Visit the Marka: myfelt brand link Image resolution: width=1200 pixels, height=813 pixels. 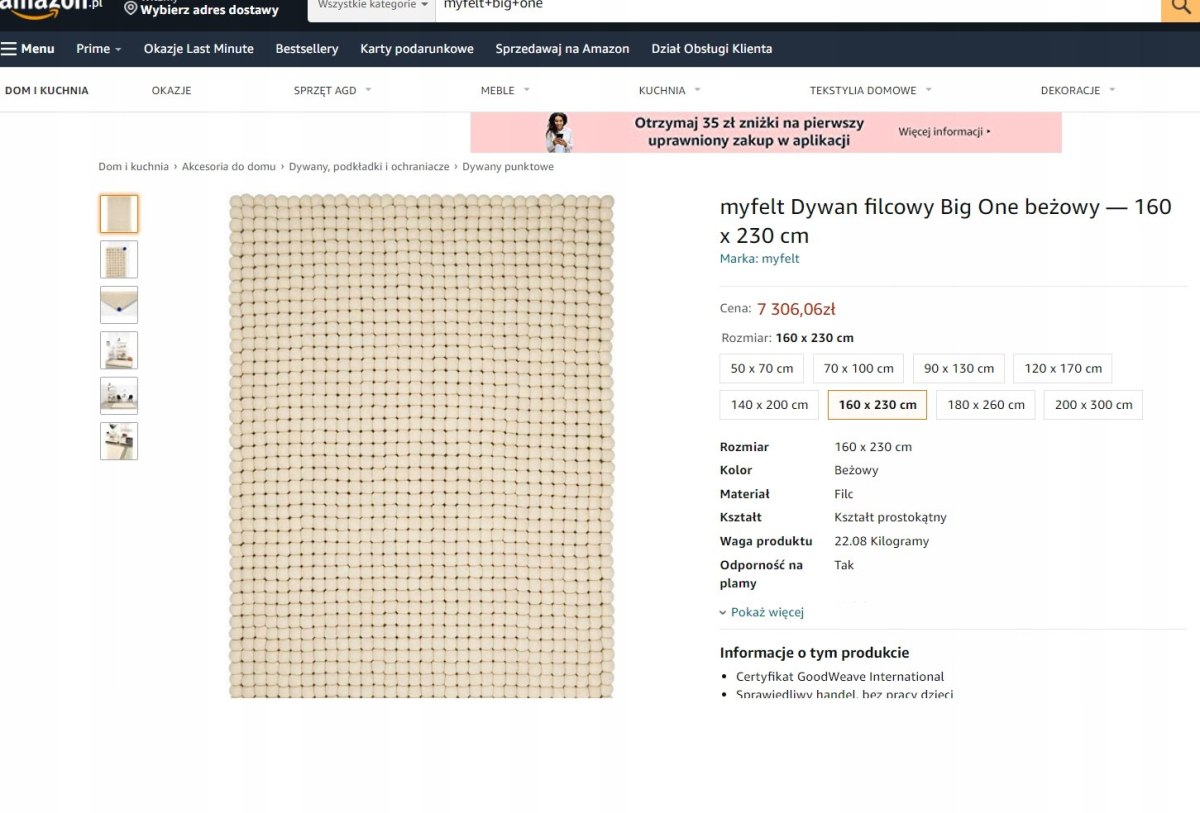click(759, 258)
